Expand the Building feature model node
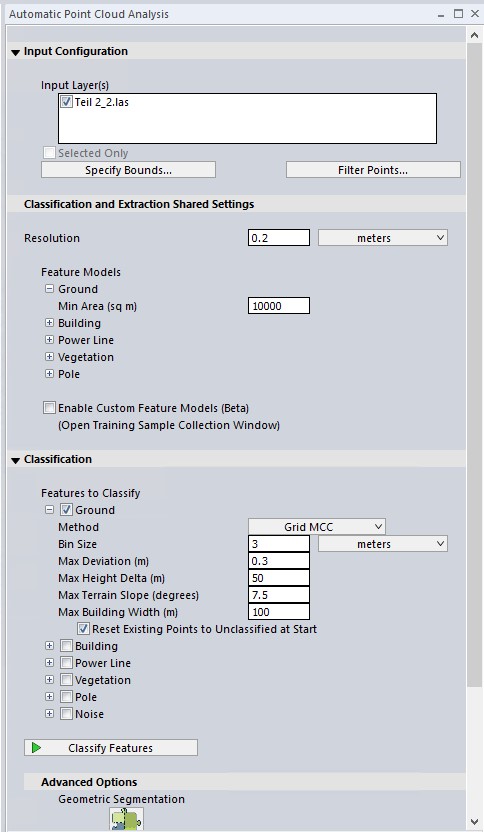 click(49, 323)
